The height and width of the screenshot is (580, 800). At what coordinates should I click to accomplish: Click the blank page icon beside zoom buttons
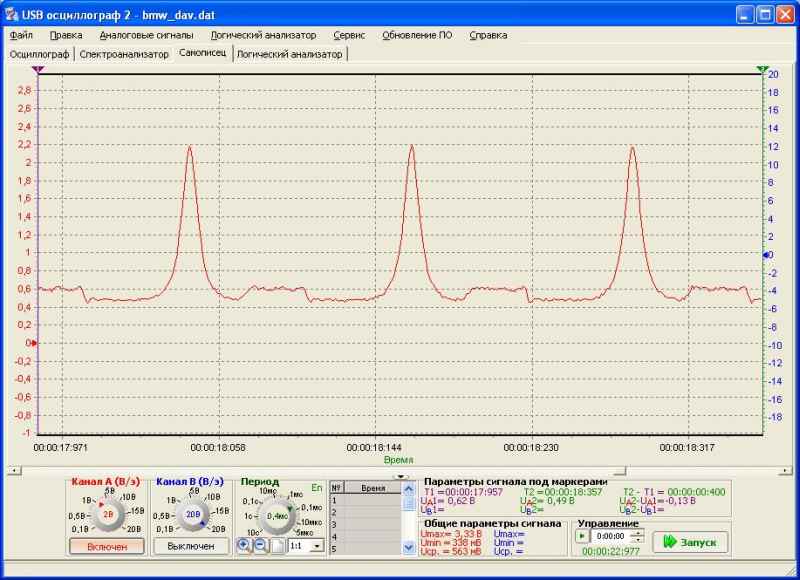[x=277, y=546]
